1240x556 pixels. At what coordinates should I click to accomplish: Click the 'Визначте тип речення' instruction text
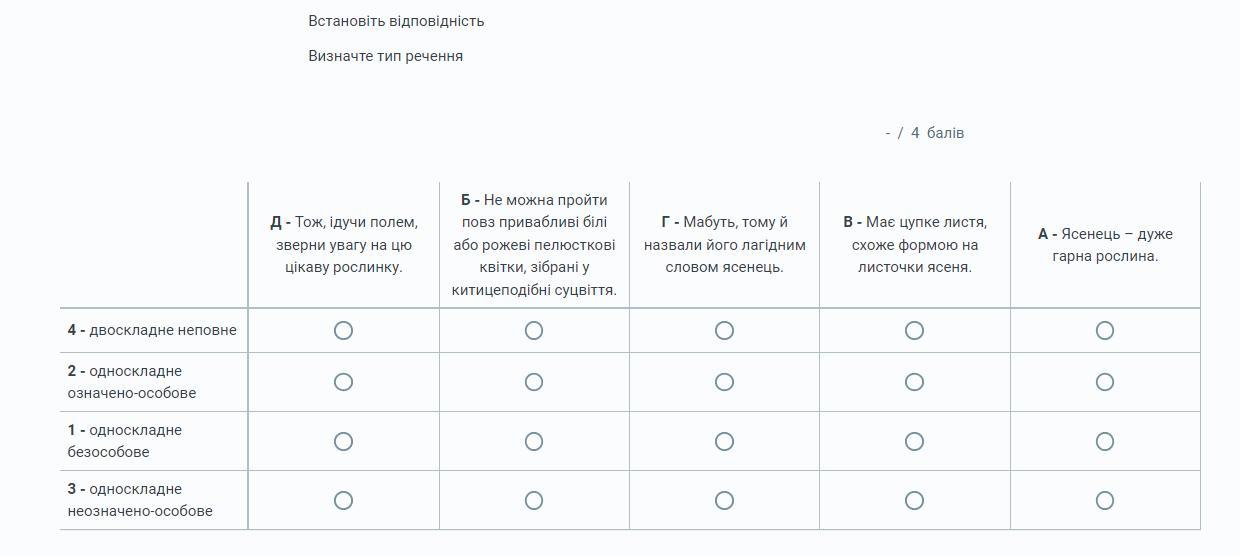[x=385, y=56]
